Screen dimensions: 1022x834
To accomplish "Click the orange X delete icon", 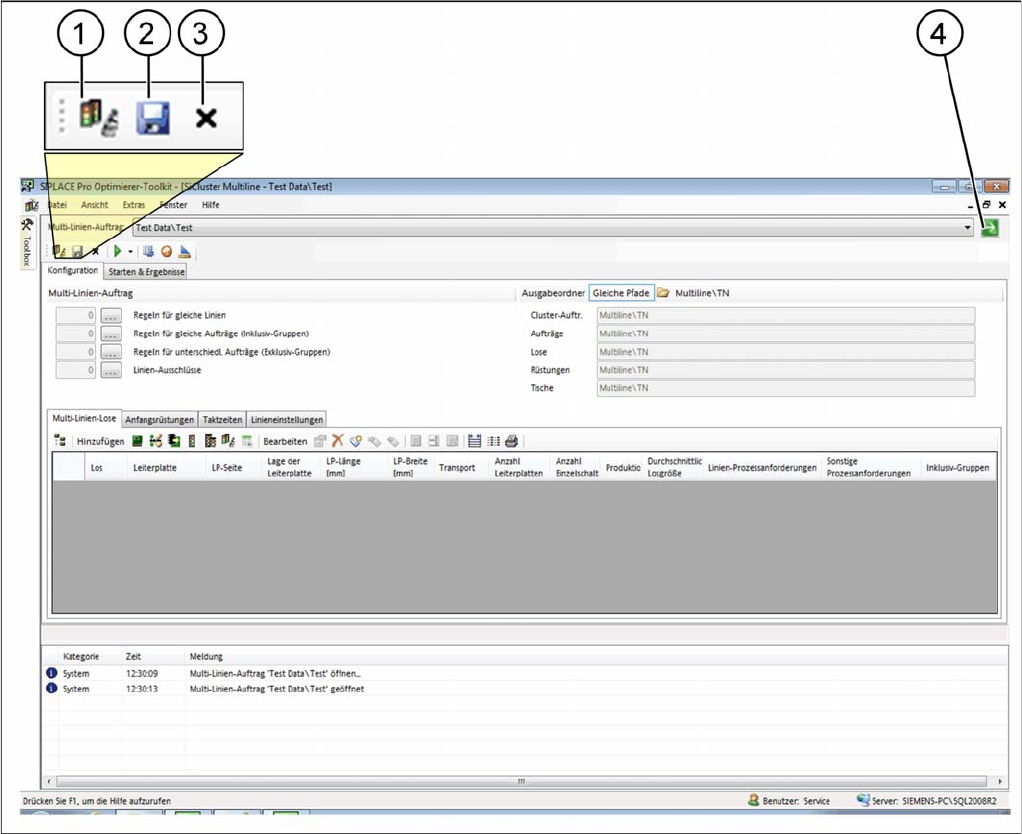I will [x=338, y=441].
